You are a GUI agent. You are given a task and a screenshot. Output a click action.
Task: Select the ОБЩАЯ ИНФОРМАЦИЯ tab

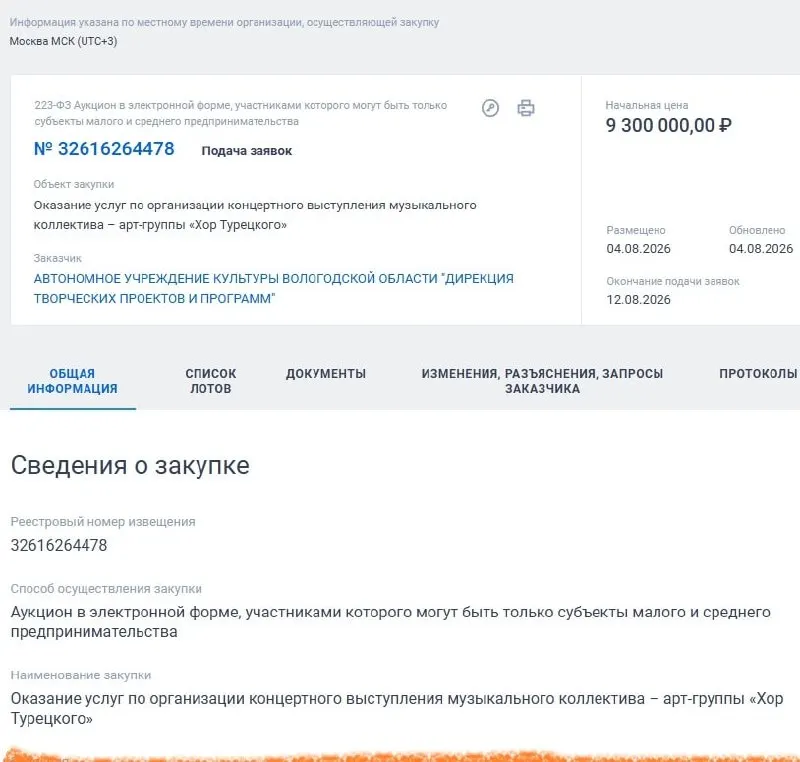pyautogui.click(x=72, y=381)
